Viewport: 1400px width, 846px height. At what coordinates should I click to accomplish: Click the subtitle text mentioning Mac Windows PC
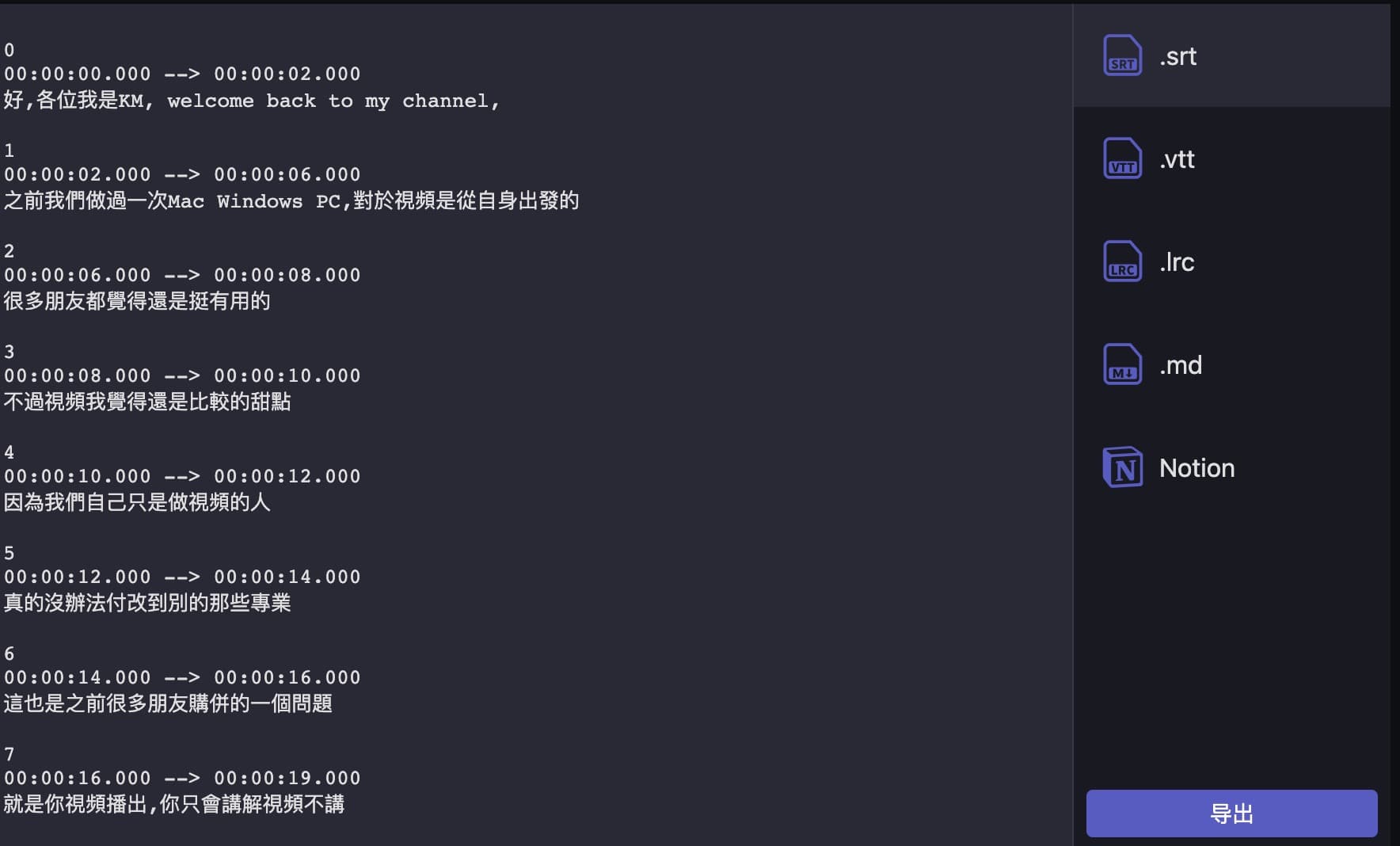[291, 201]
